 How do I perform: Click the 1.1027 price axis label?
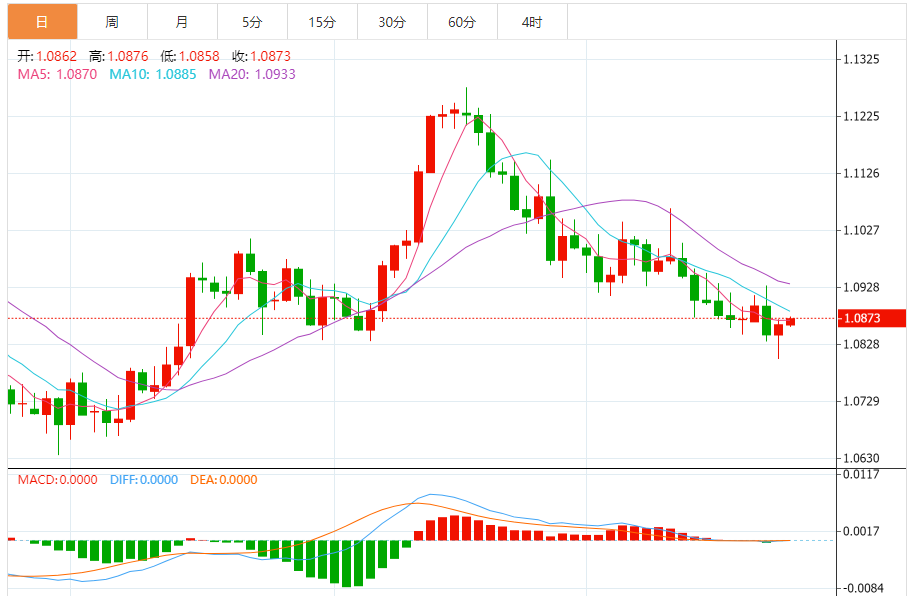pos(861,230)
